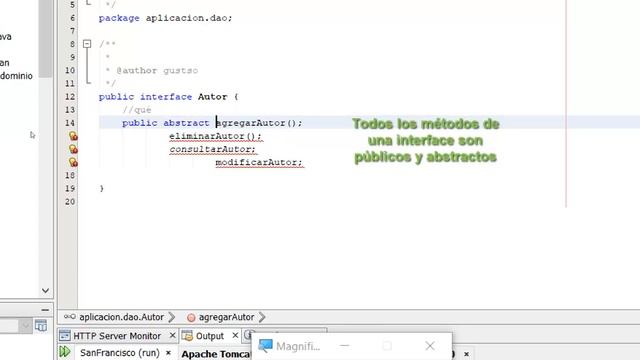Click the interface icon before aplicacion.dao.Autor
This screenshot has height=360, width=640.
pyautogui.click(x=70, y=317)
